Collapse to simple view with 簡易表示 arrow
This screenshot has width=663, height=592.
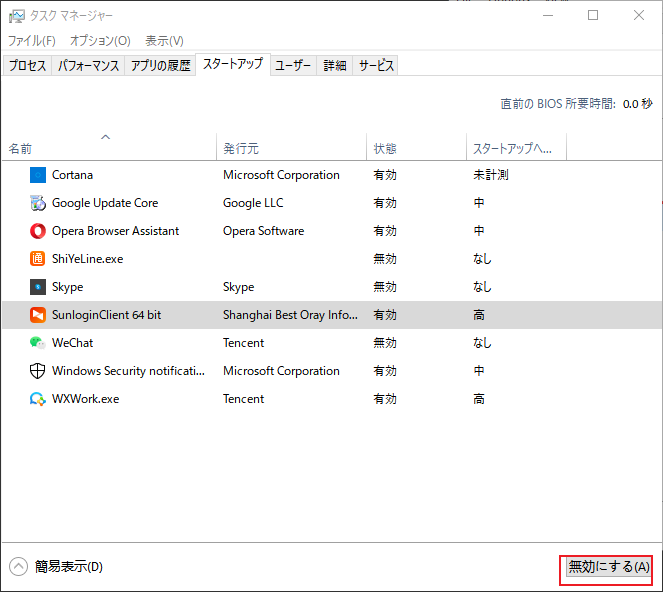tap(18, 567)
